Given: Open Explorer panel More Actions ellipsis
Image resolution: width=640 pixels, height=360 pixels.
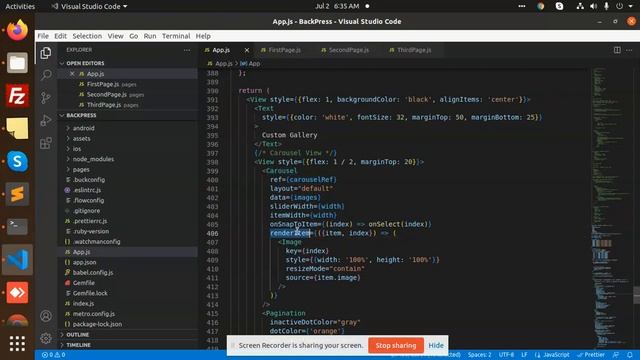Looking at the screenshot, I should (x=187, y=50).
